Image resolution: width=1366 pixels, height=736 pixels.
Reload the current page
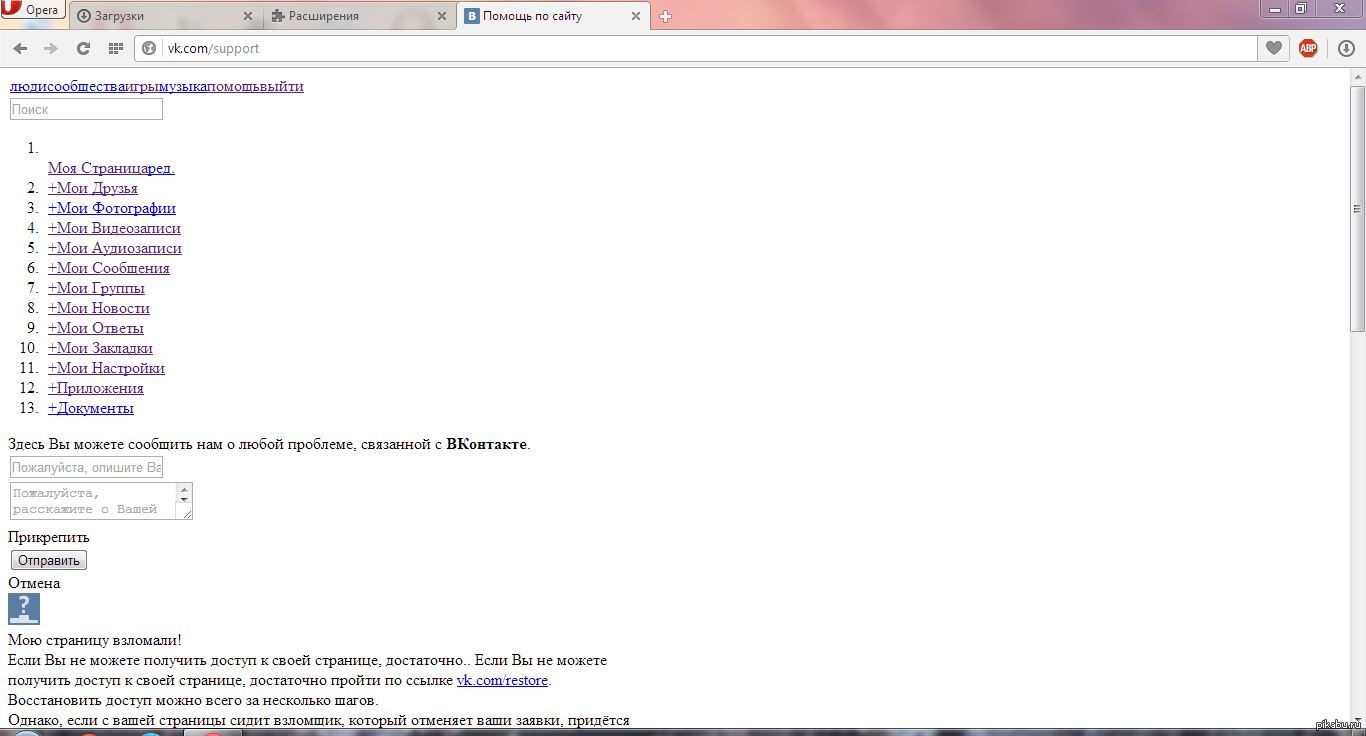tap(83, 48)
